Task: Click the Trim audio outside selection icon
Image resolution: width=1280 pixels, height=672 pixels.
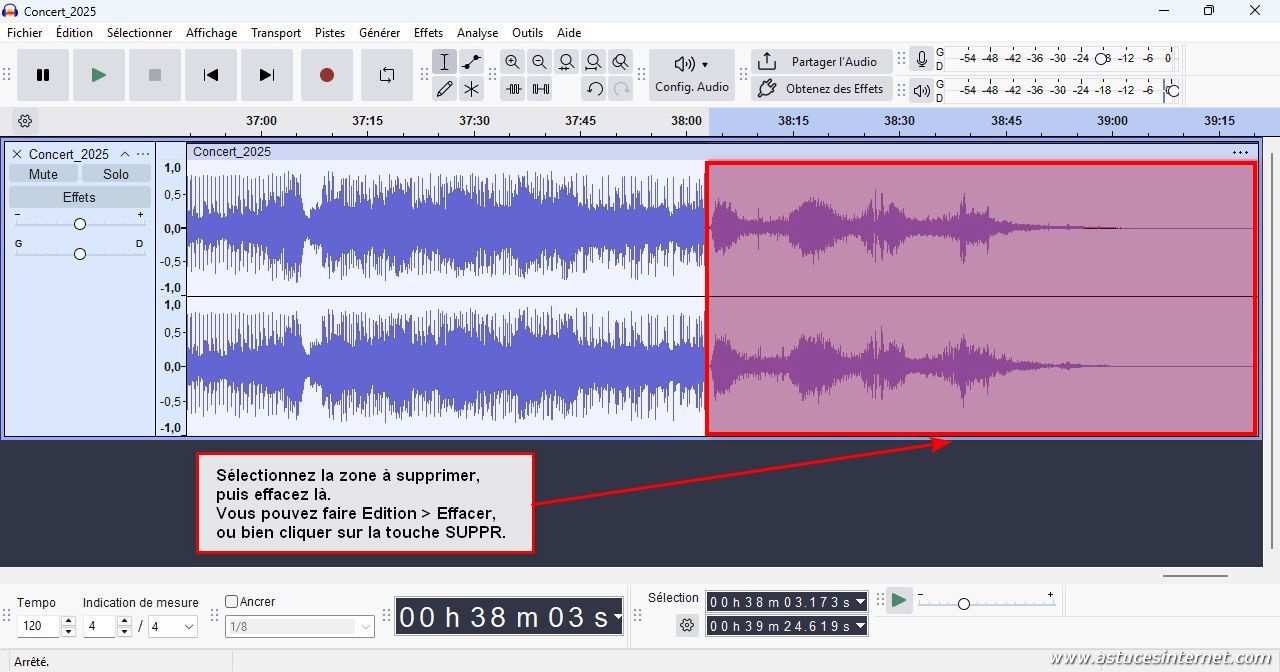Action: 513,89
